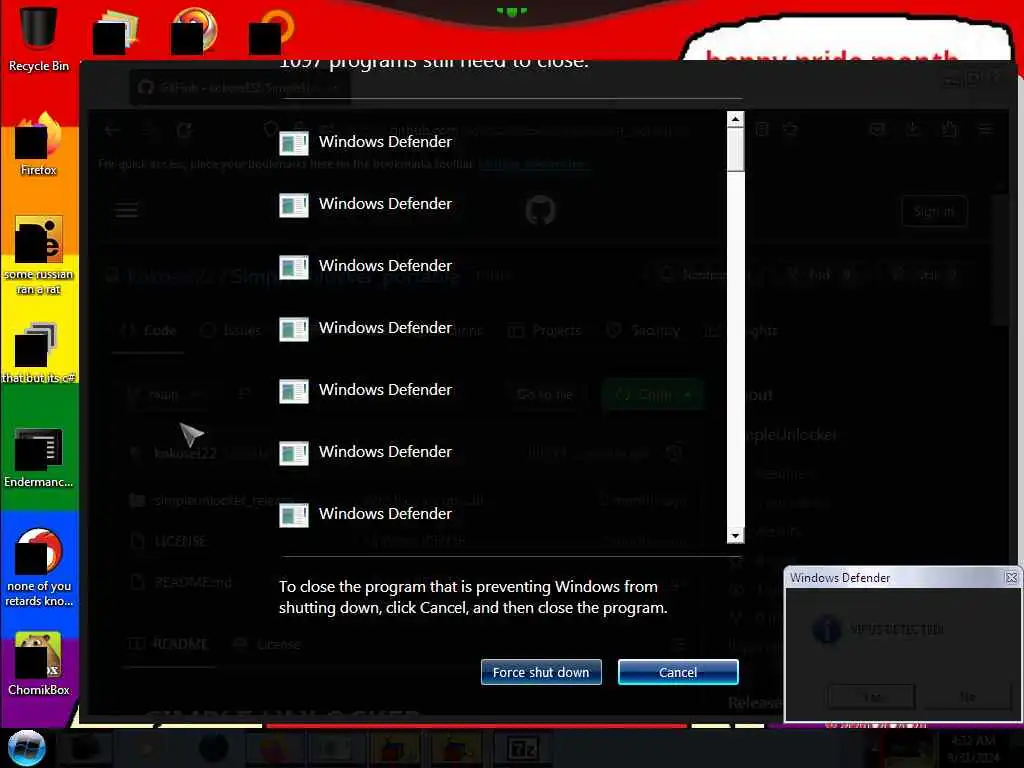Click the 7z taskbar icon
The image size is (1024, 768).
tap(522, 748)
